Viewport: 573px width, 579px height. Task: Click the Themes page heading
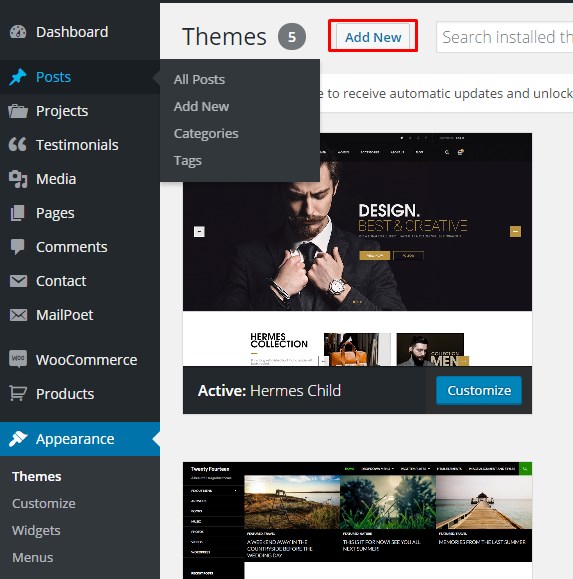coord(224,37)
